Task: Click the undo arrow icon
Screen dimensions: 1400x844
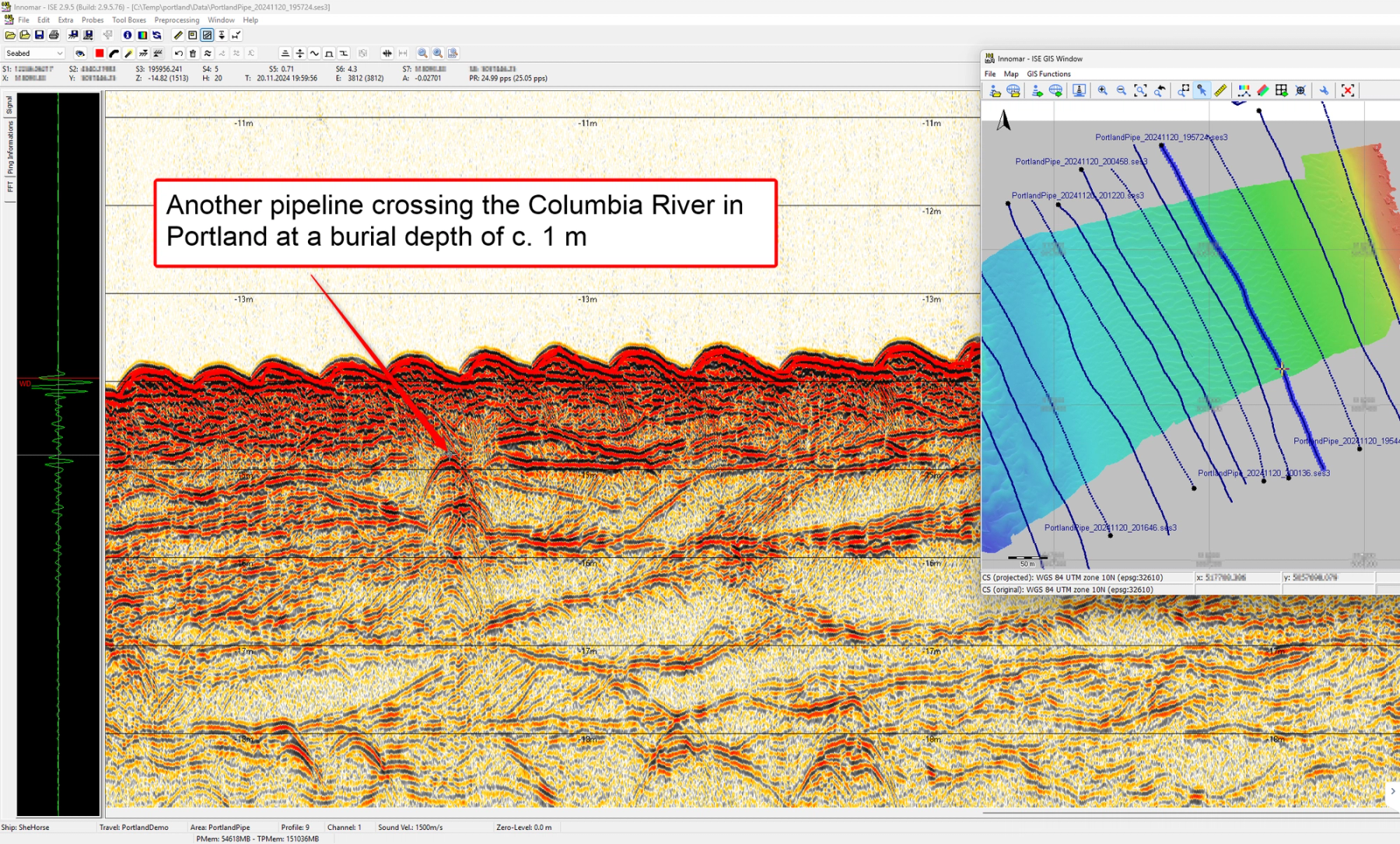Action: (x=178, y=53)
